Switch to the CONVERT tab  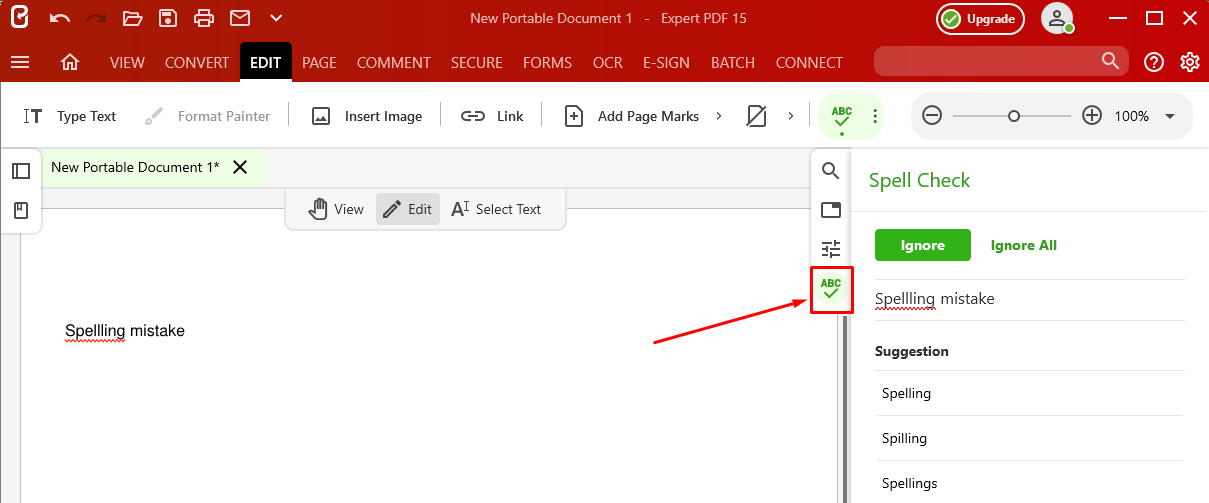coord(197,62)
